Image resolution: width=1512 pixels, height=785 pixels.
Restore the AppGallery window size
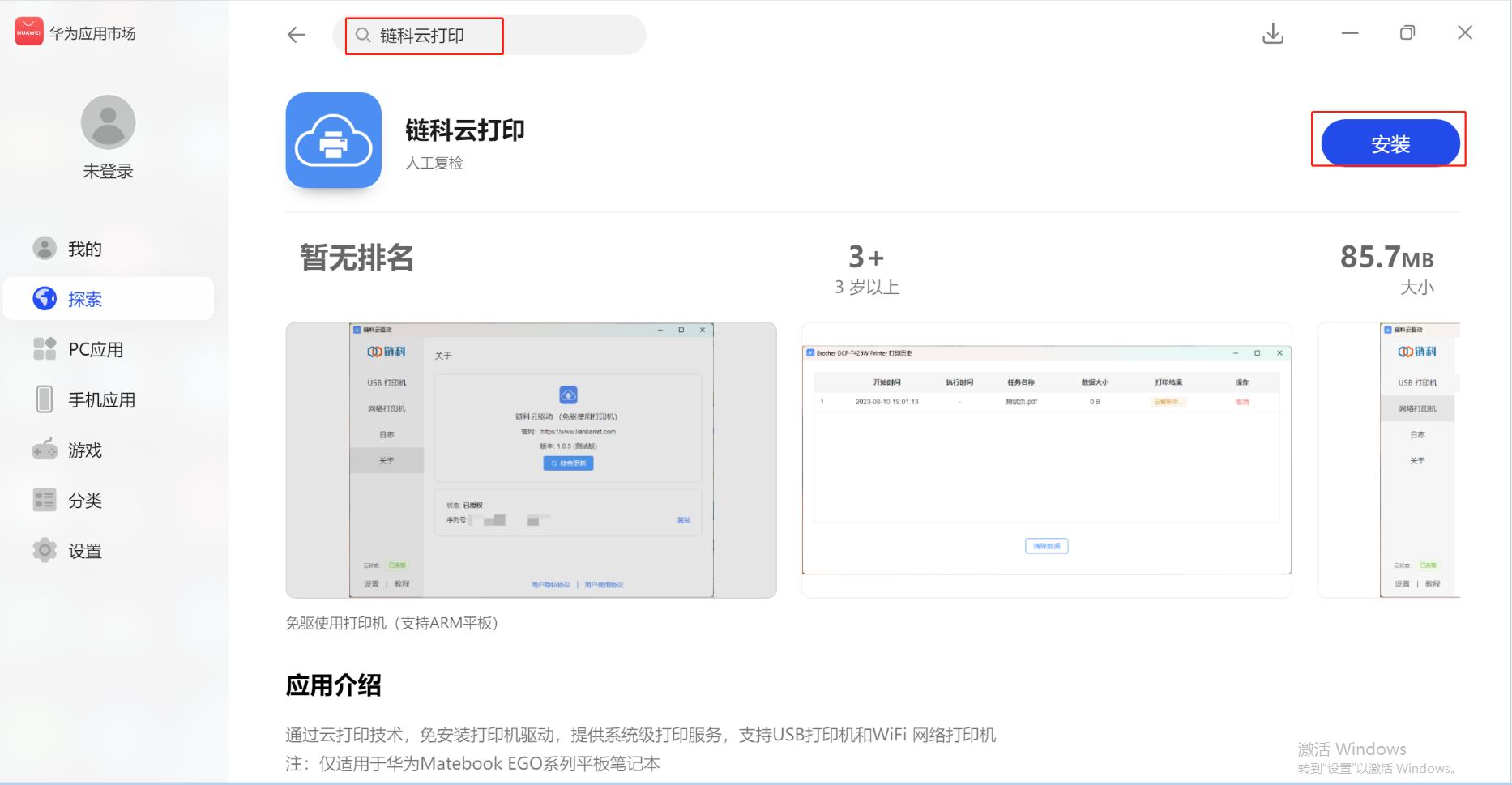click(1407, 33)
